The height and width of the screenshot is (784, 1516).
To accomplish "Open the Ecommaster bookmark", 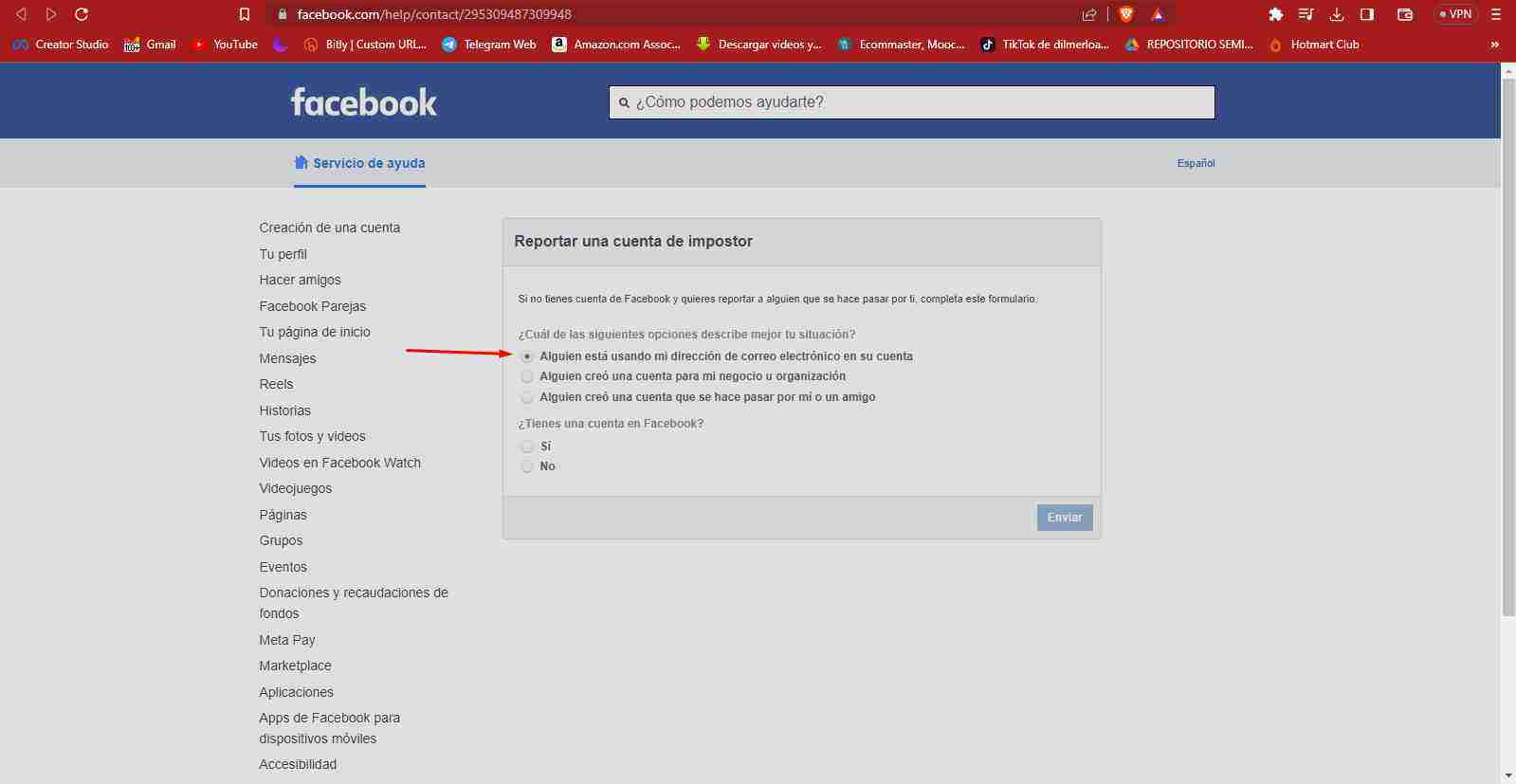I will 901,45.
